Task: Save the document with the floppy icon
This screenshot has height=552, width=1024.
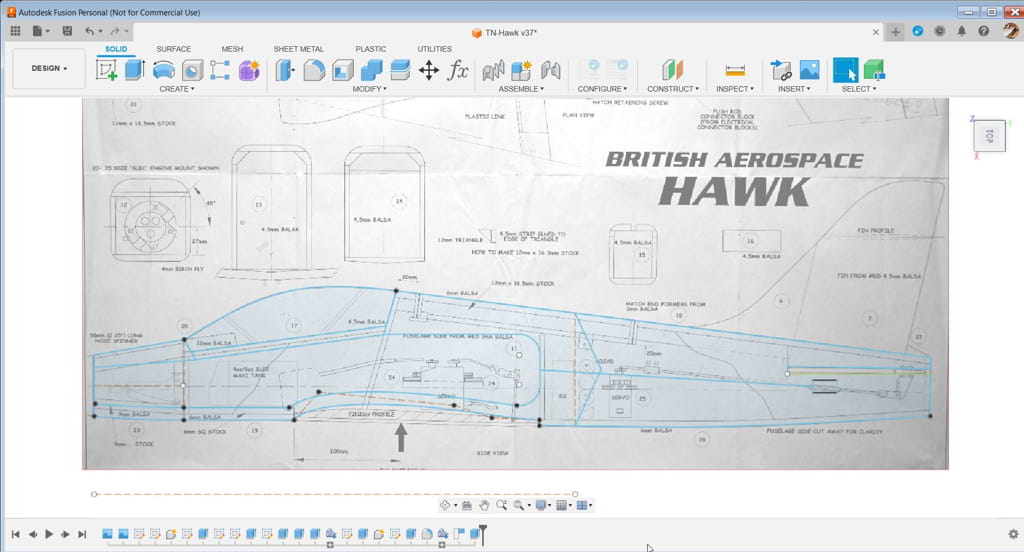Action: point(67,31)
